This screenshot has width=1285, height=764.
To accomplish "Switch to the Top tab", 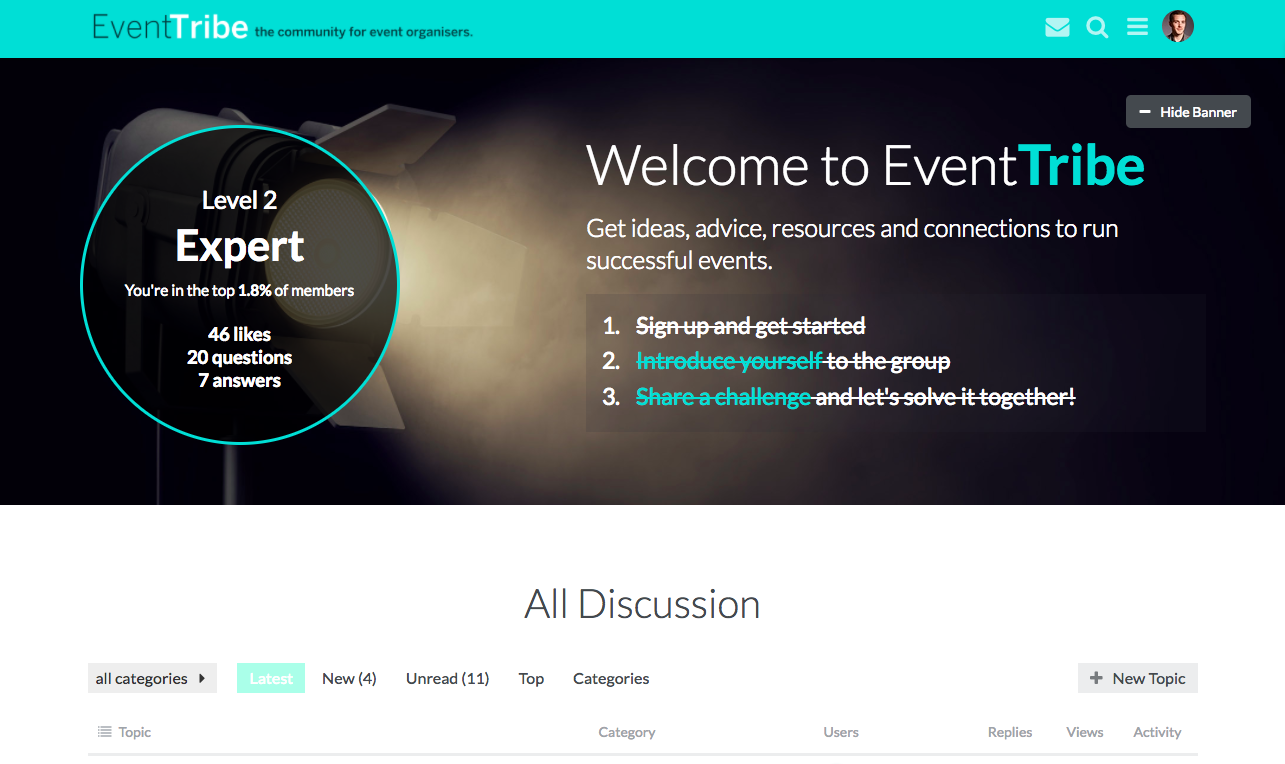I will [531, 678].
